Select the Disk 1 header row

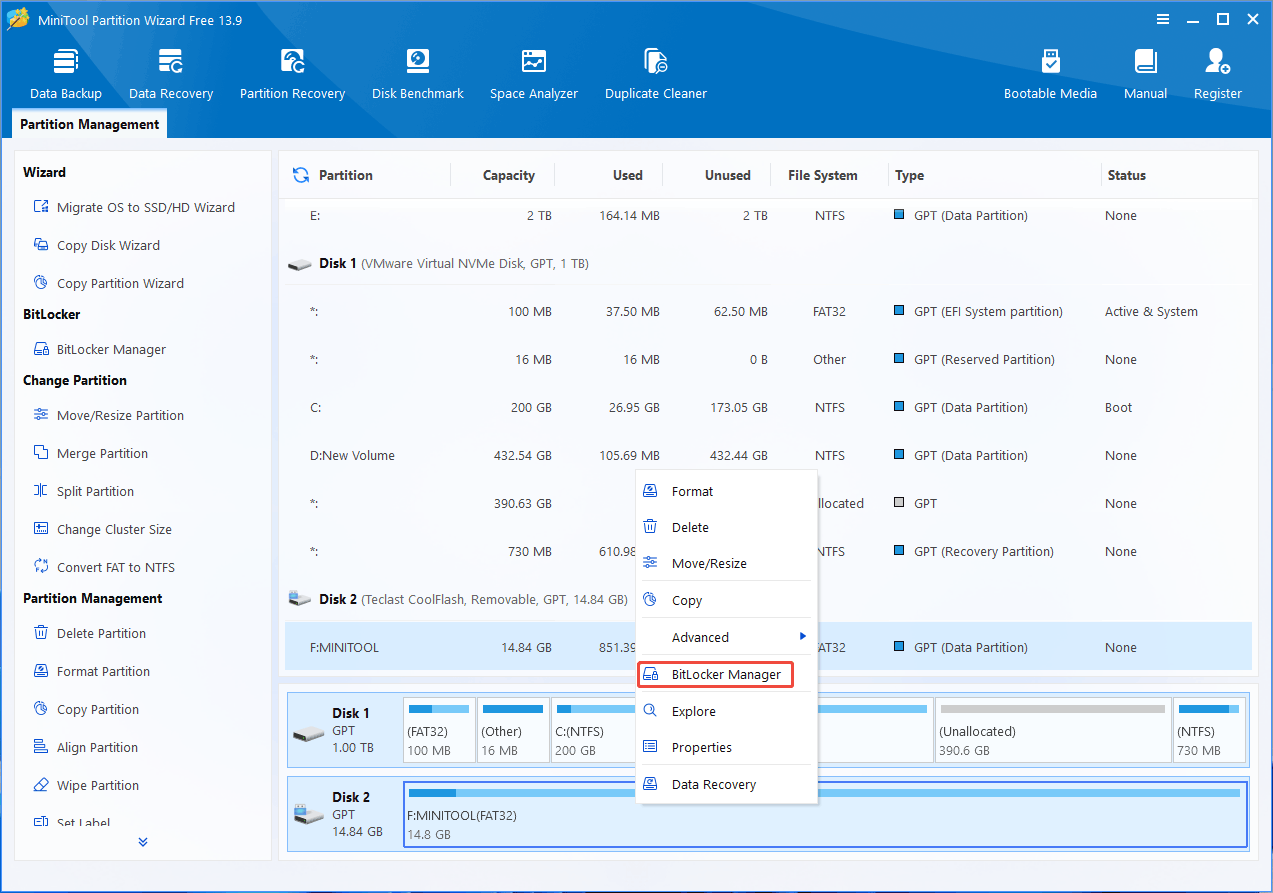coord(768,263)
